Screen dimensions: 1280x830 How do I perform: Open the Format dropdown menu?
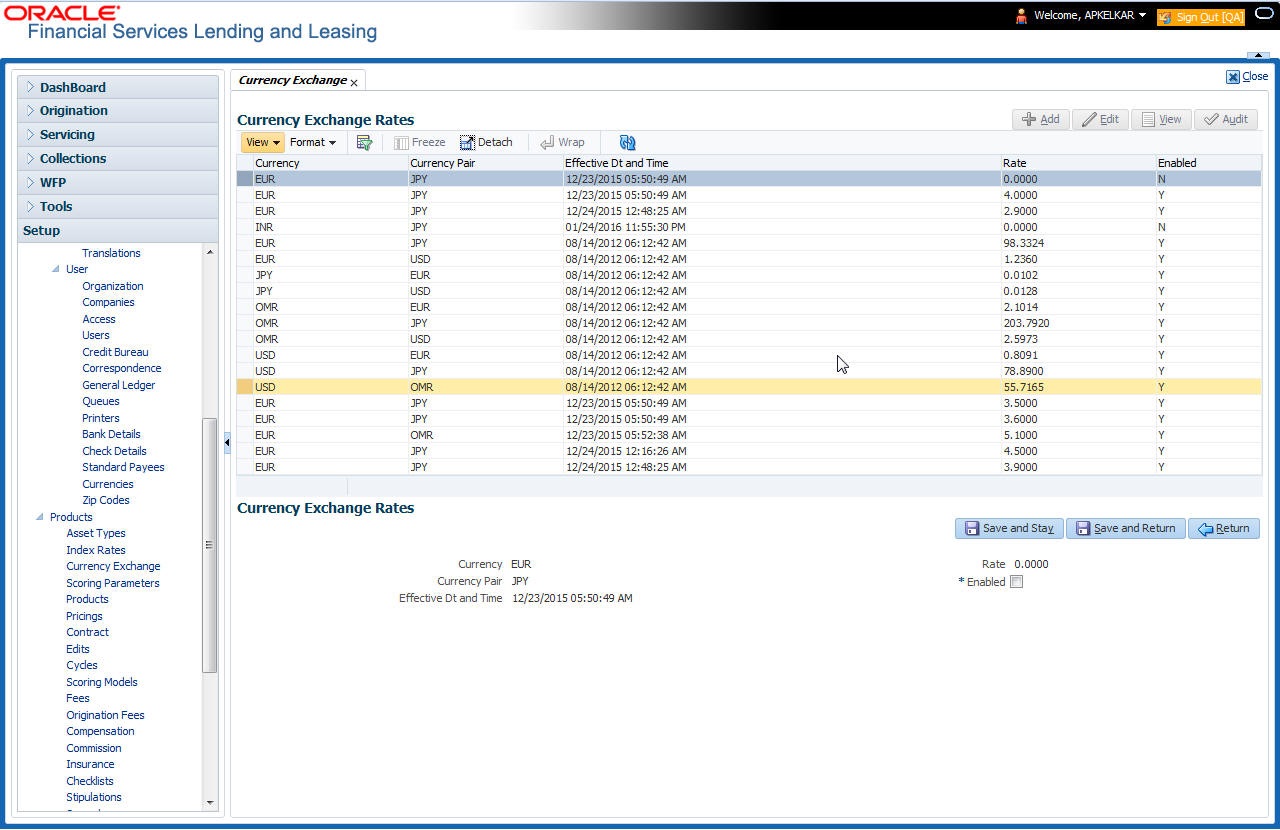coord(312,142)
